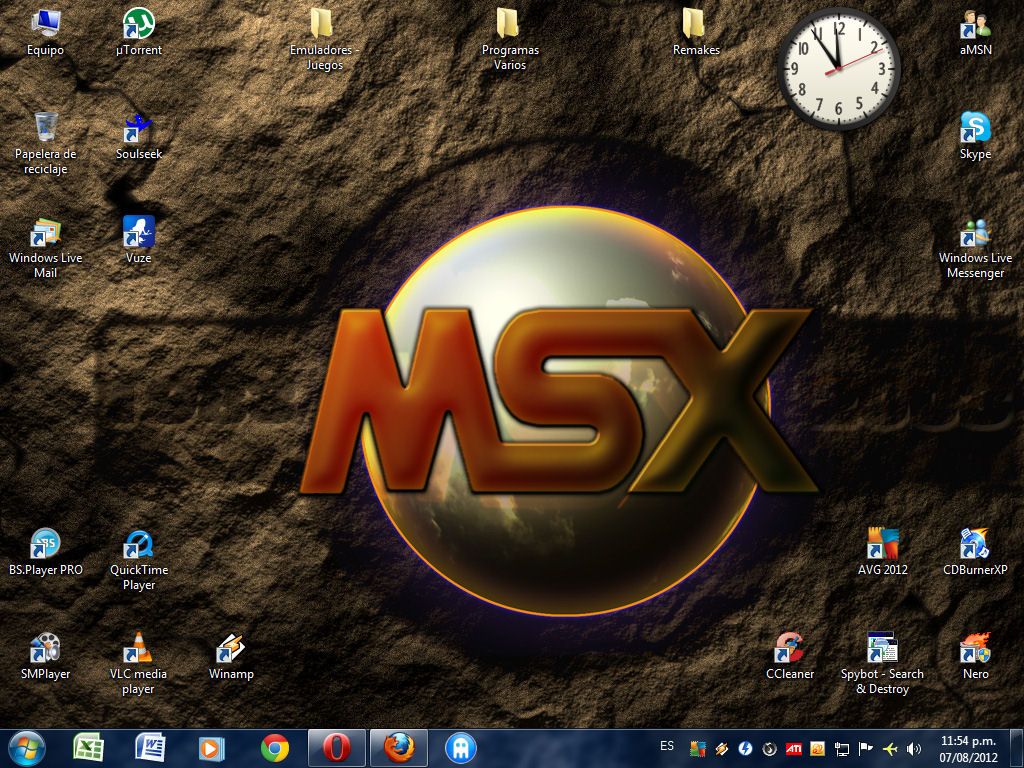The width and height of the screenshot is (1024, 768).
Task: Open the taskbar date and time
Action: point(968,749)
